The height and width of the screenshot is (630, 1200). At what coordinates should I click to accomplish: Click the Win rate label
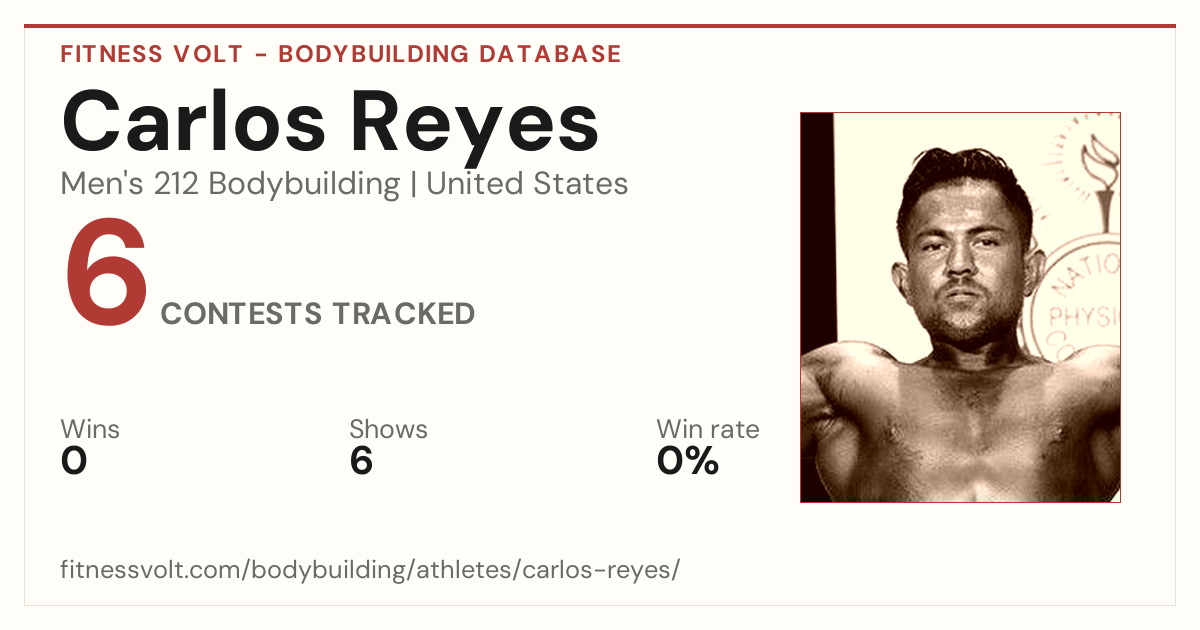[708, 429]
